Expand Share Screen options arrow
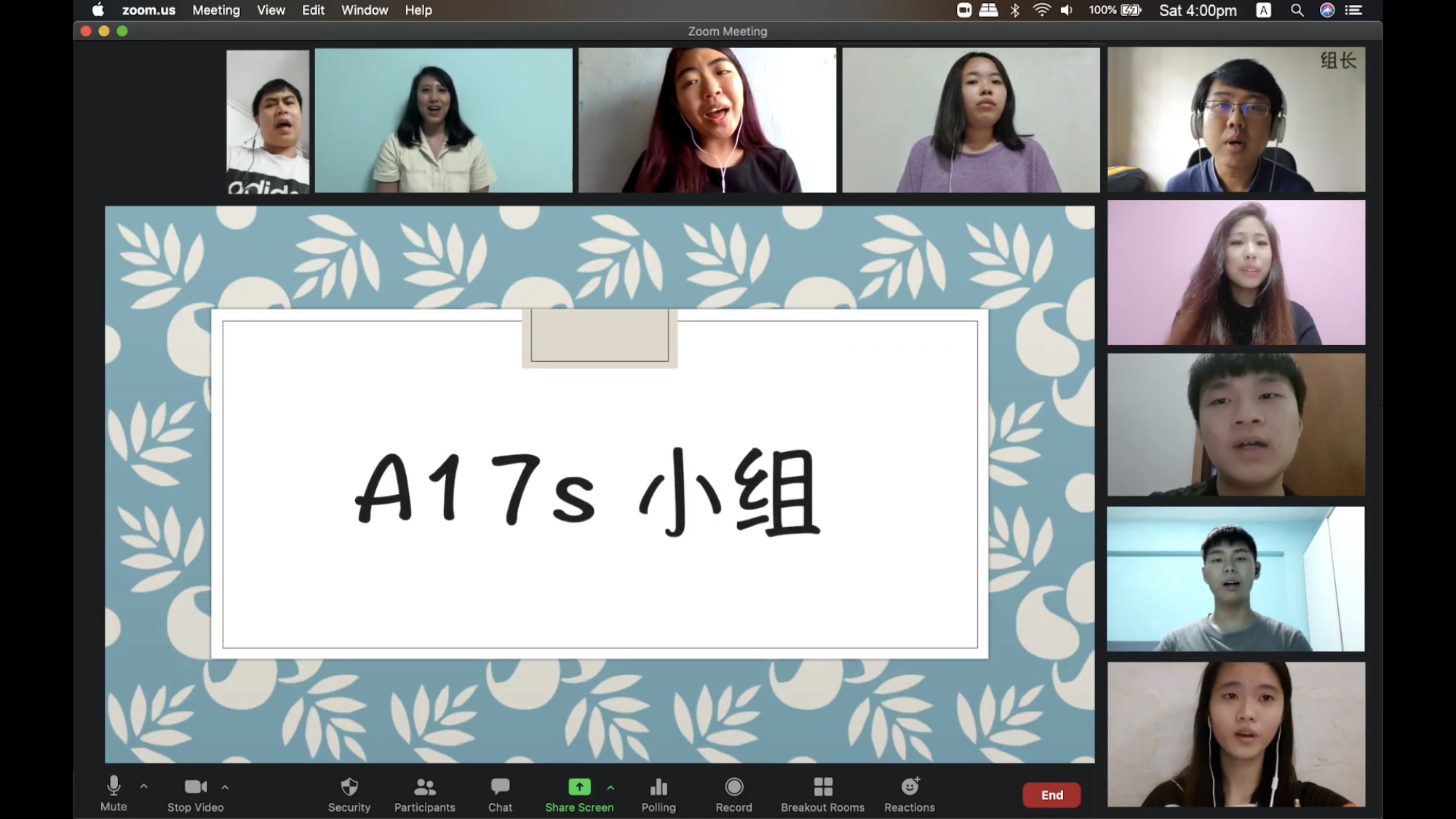Viewport: 1456px width, 819px height. (610, 787)
